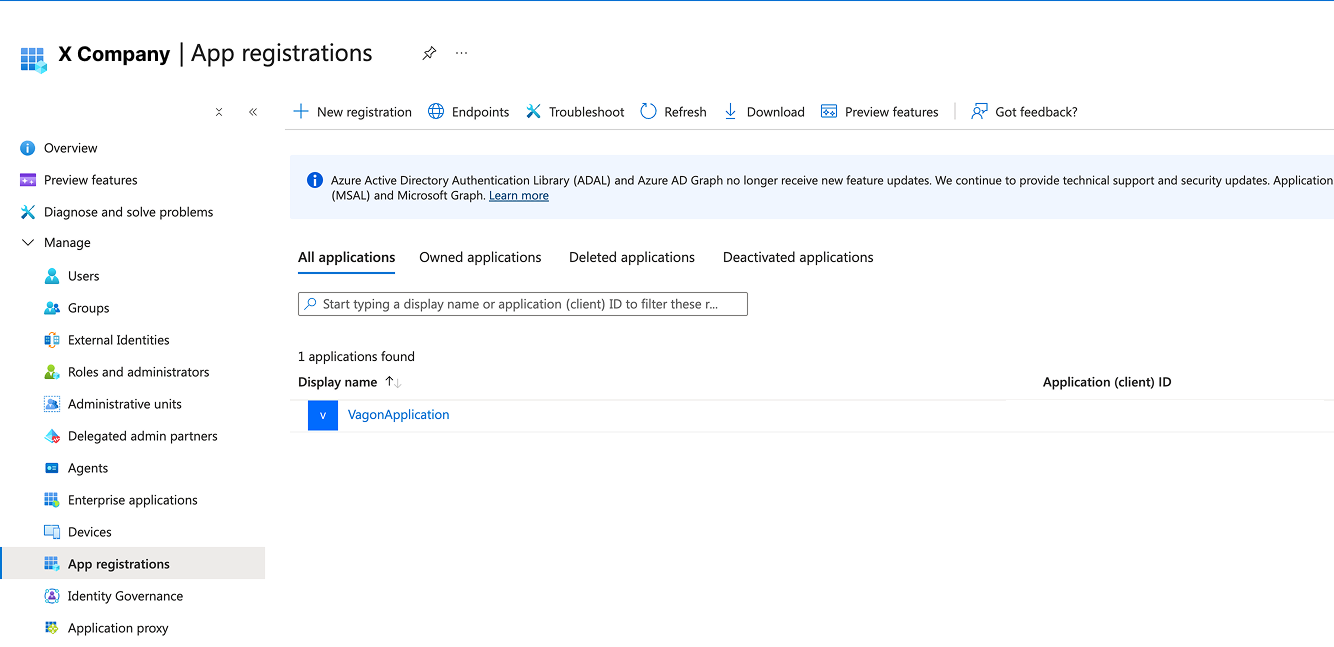Click the Application proxy icon
This screenshot has width=1334, height=647.
click(52, 628)
